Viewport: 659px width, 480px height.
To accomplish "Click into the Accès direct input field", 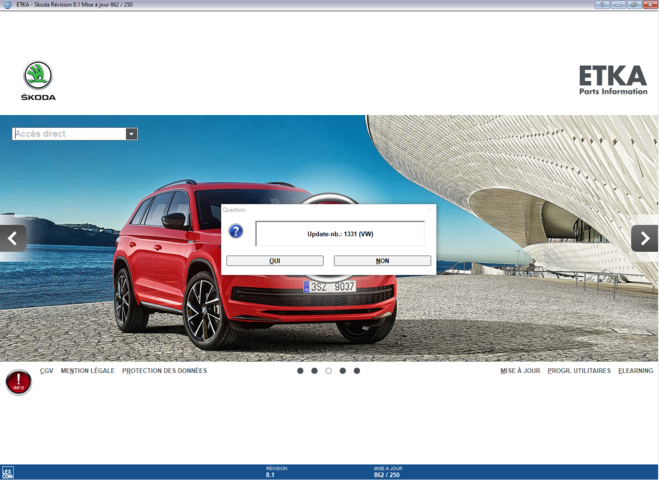I will click(69, 134).
